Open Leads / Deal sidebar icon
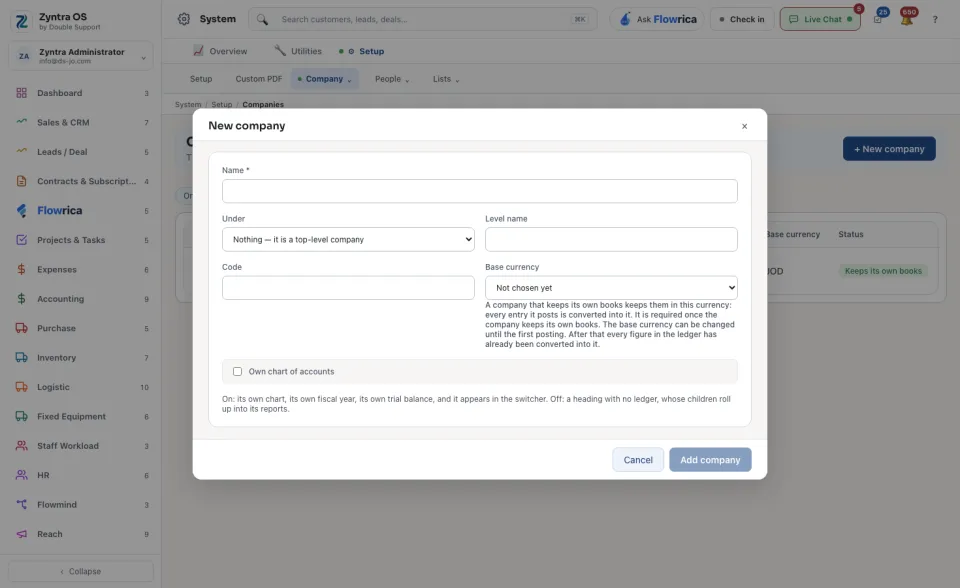This screenshot has width=960, height=588. (x=21, y=151)
